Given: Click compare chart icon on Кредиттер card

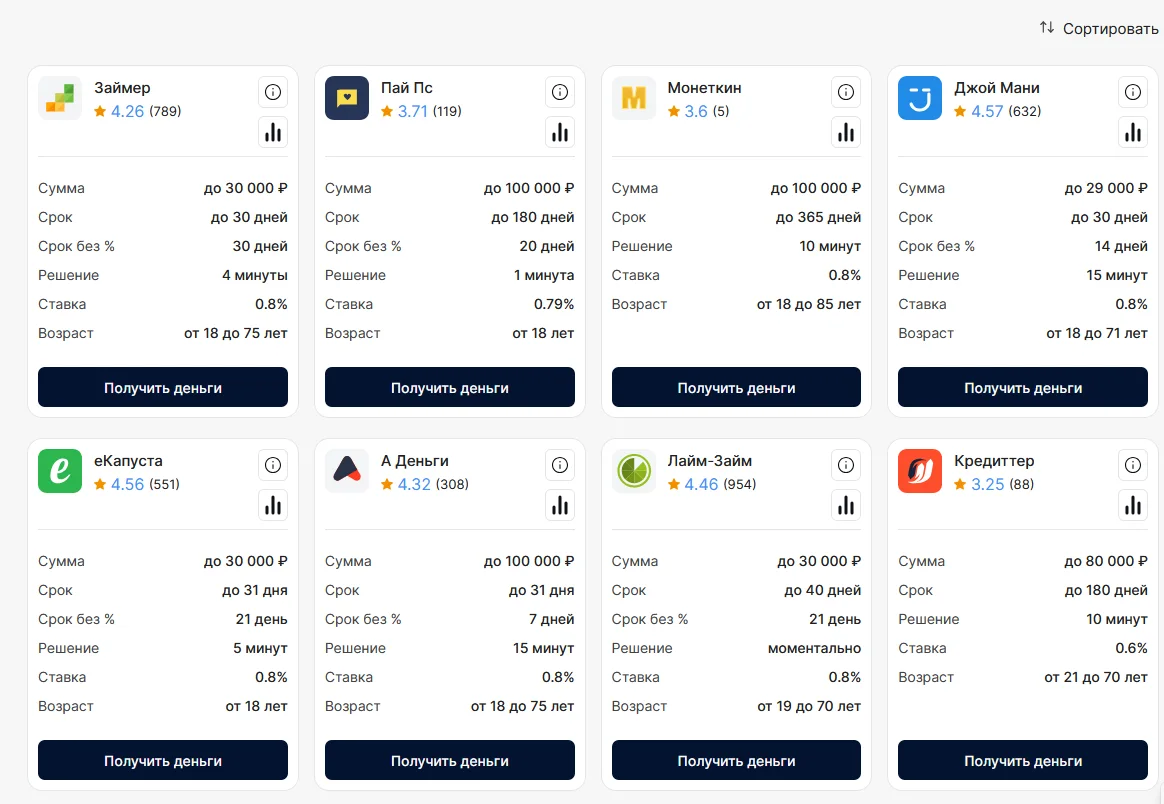Looking at the screenshot, I should pyautogui.click(x=1133, y=505).
